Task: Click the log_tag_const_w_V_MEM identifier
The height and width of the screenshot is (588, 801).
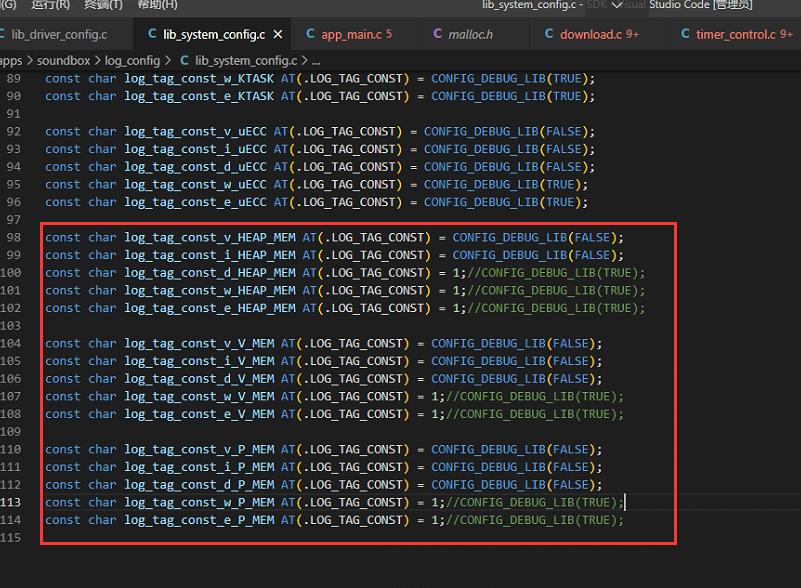Action: click(x=199, y=396)
